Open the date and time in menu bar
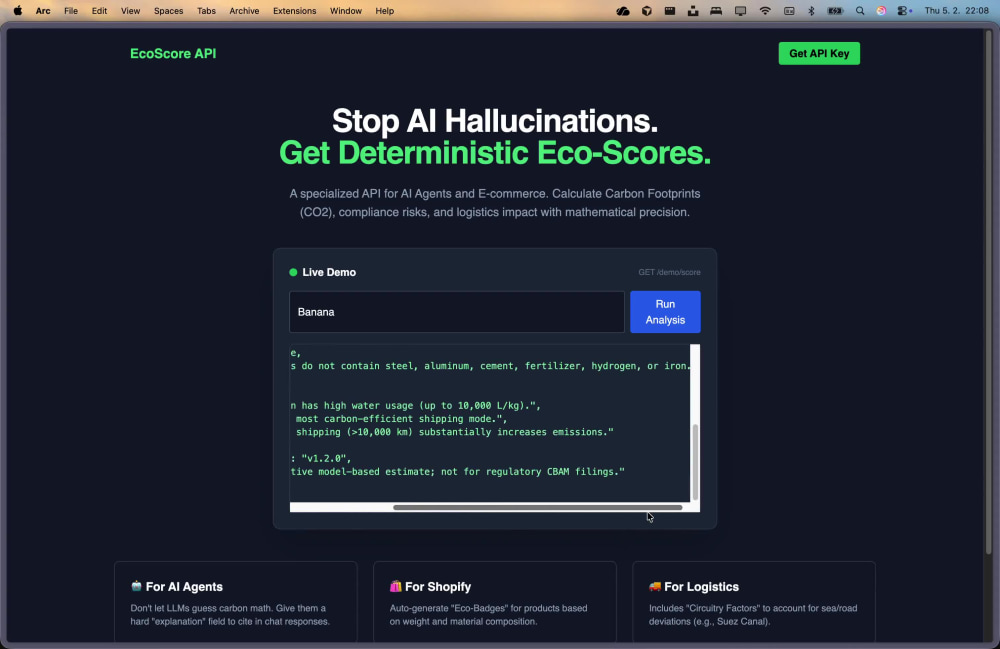 (x=957, y=11)
